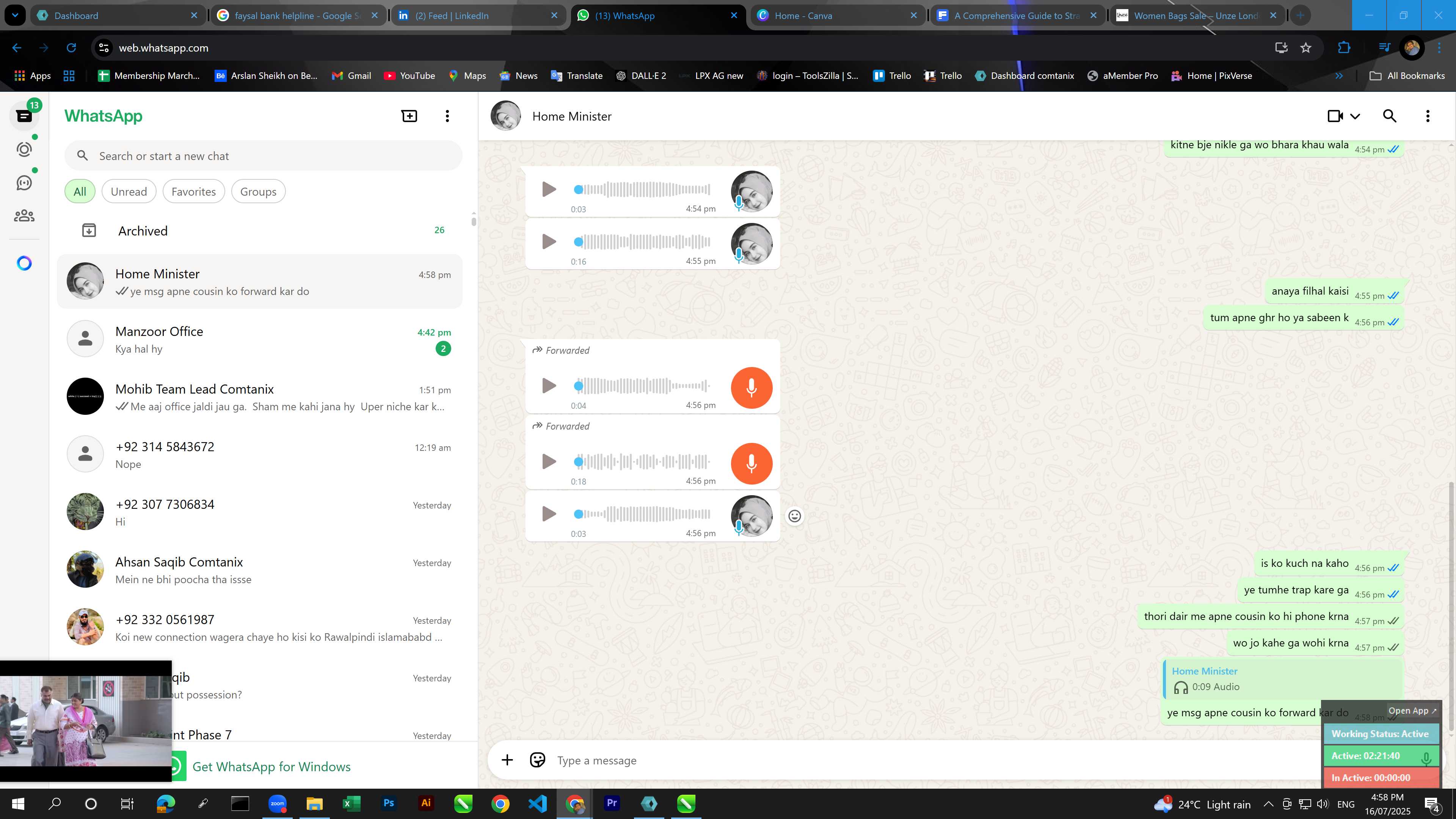Open Visual Studio Code from taskbar
The image size is (1456, 819).
point(538,803)
